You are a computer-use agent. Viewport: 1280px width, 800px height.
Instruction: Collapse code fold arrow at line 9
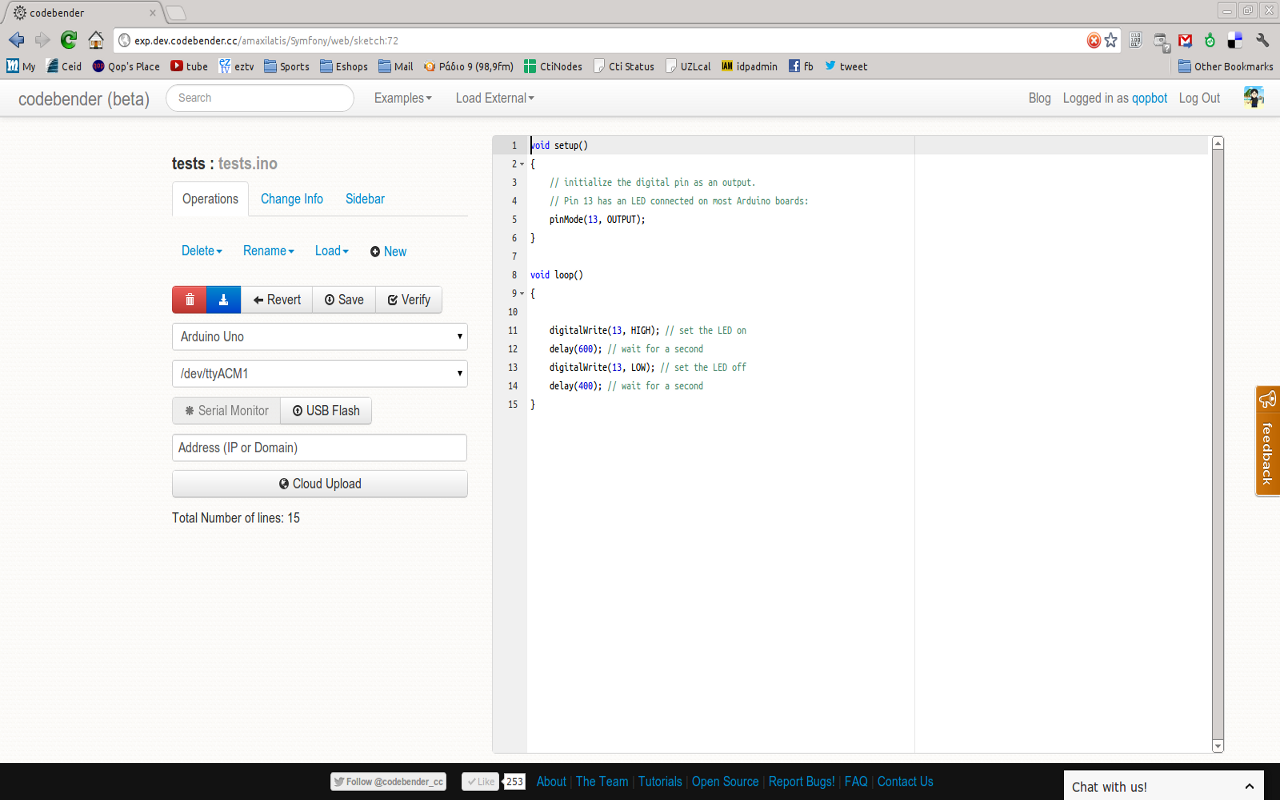[522, 293]
